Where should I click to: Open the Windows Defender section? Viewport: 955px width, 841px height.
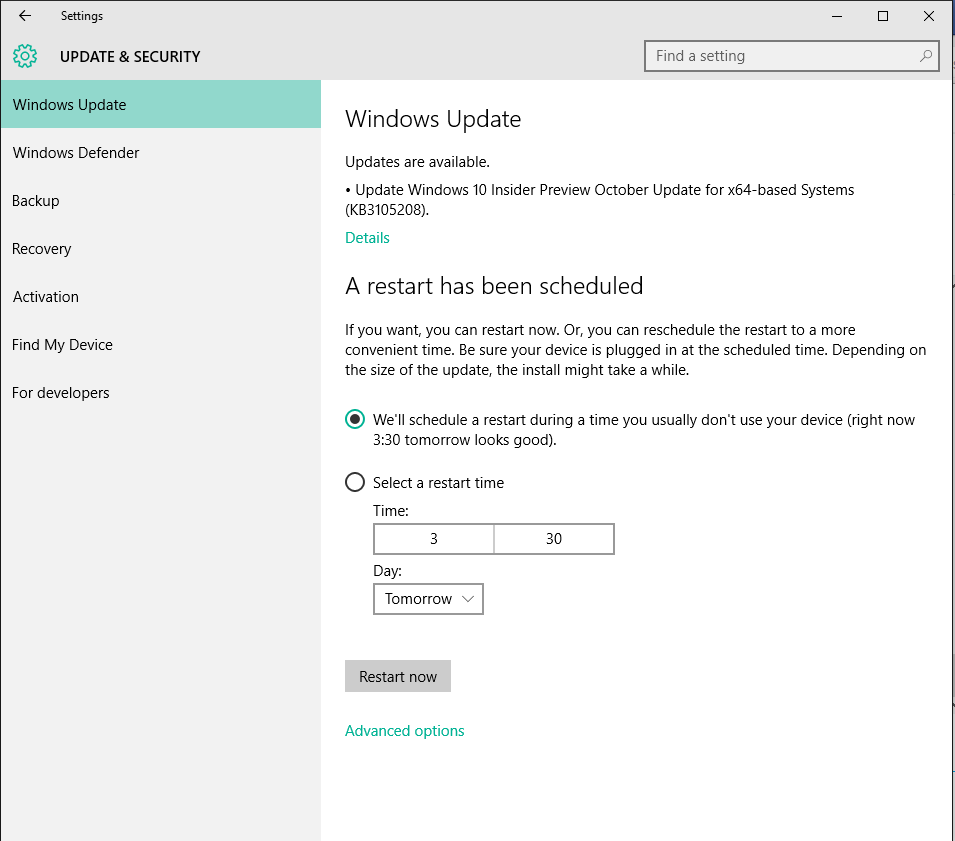pyautogui.click(x=161, y=152)
